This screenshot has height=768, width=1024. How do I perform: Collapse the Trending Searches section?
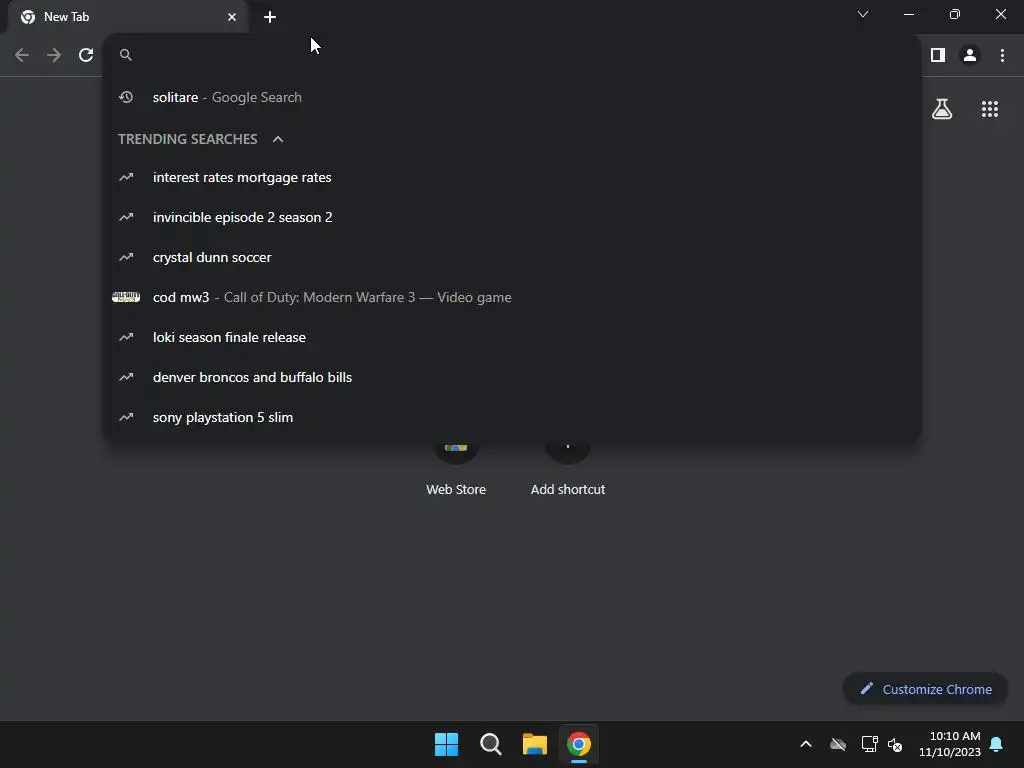tap(278, 139)
